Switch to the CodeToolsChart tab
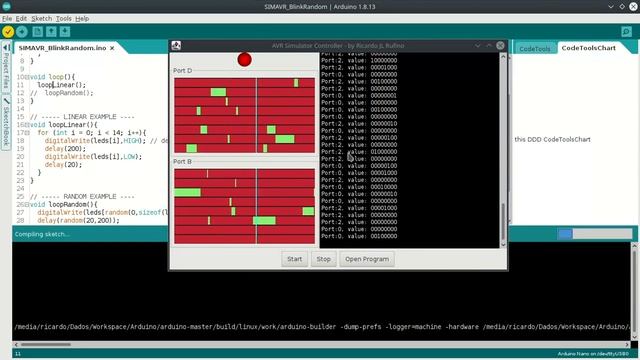This screenshot has height=360, width=640. [589, 48]
